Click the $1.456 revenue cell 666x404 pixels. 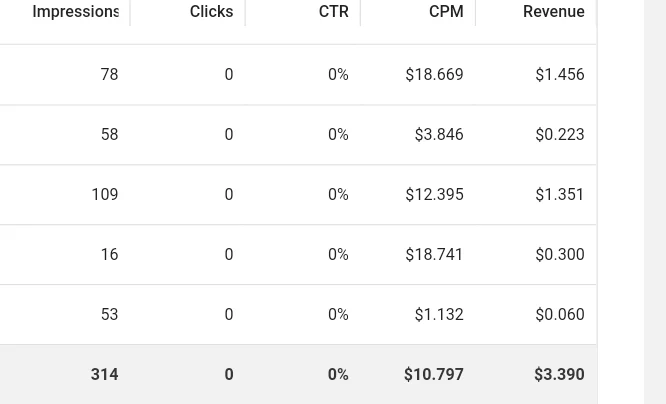560,74
